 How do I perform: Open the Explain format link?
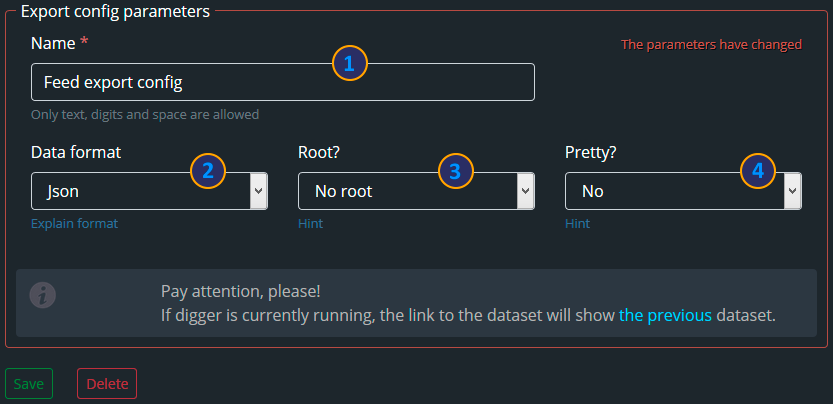click(x=74, y=224)
